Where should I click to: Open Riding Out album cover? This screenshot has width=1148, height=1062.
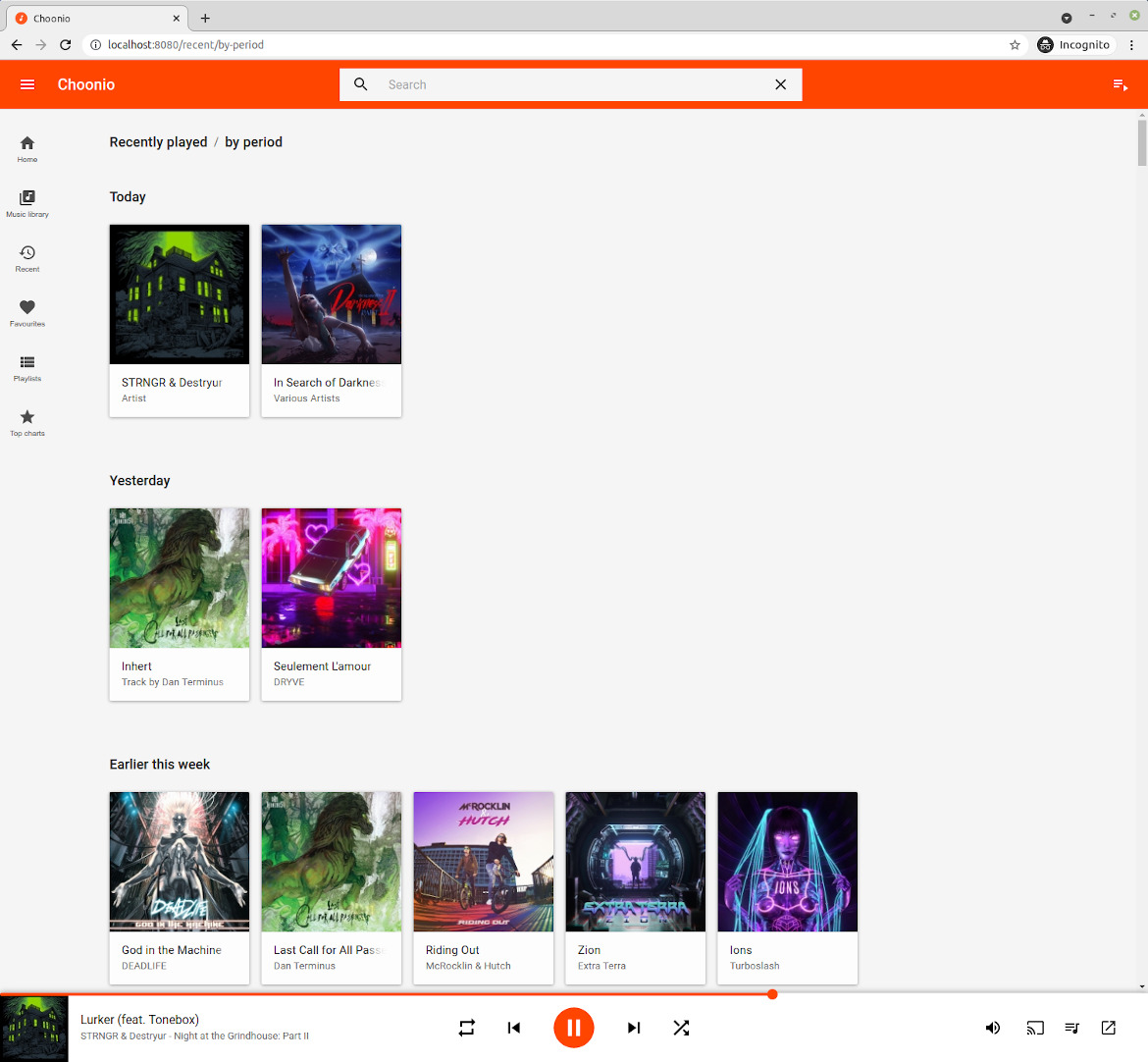pos(483,862)
